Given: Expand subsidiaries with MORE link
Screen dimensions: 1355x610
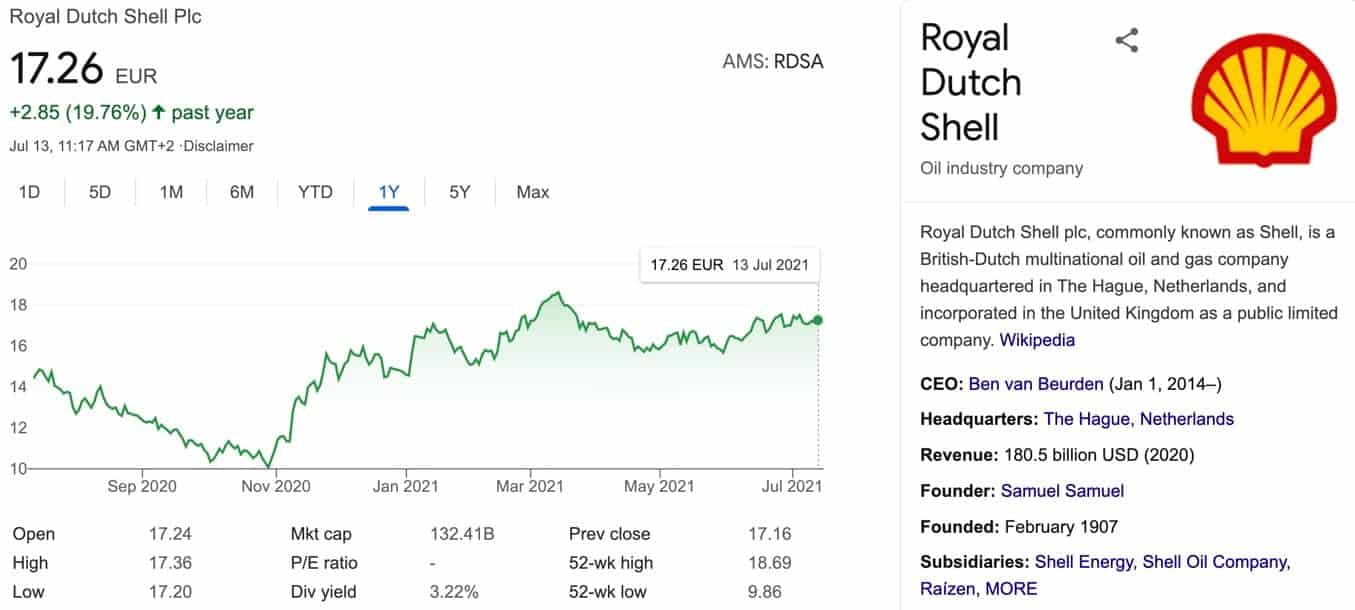Looking at the screenshot, I should (x=1012, y=588).
